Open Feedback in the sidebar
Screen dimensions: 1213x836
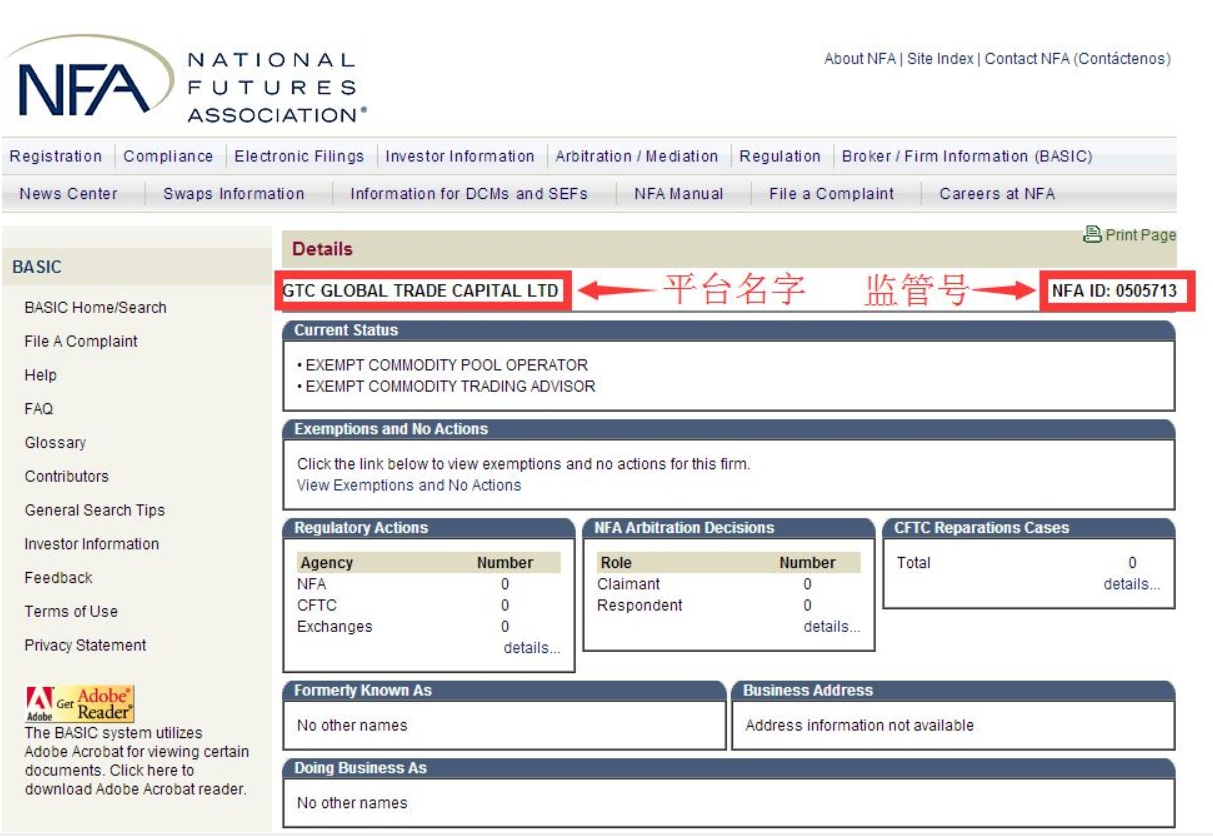click(58, 578)
